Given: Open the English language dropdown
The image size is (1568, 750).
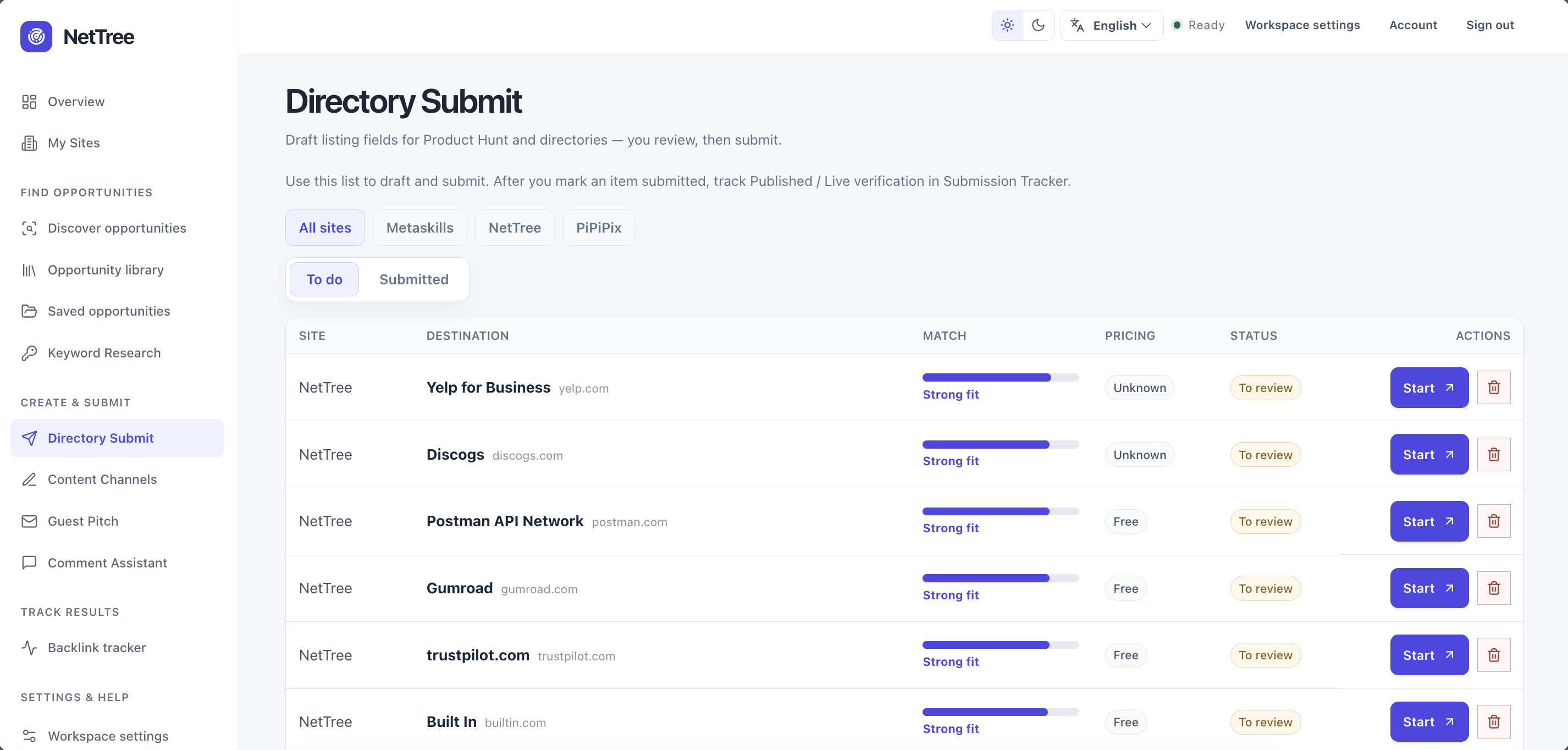Looking at the screenshot, I should point(1112,25).
